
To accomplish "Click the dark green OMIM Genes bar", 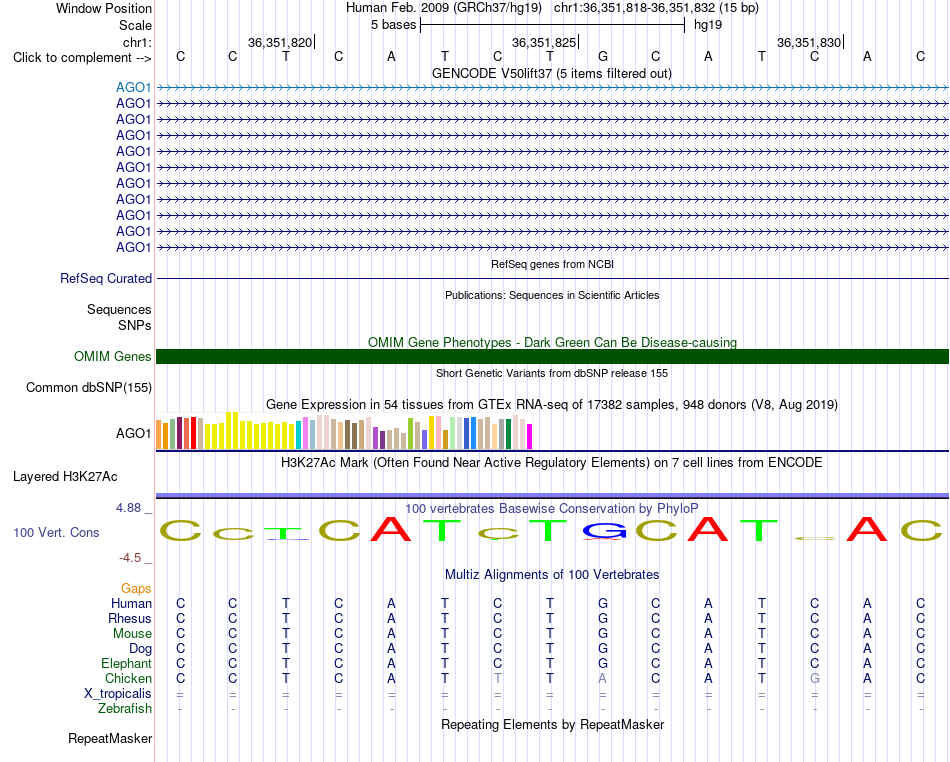I will click(552, 357).
